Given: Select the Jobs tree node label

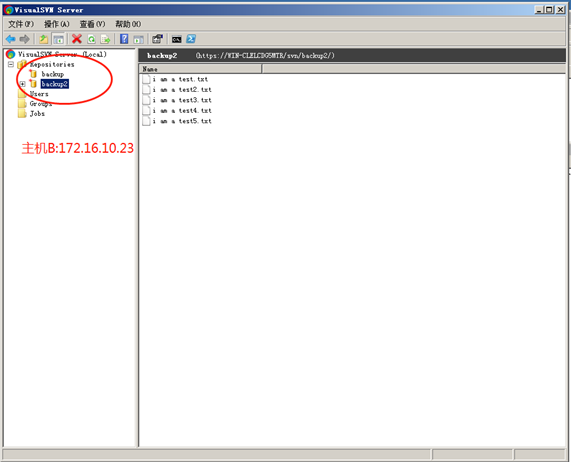Looking at the screenshot, I should click(x=37, y=114).
